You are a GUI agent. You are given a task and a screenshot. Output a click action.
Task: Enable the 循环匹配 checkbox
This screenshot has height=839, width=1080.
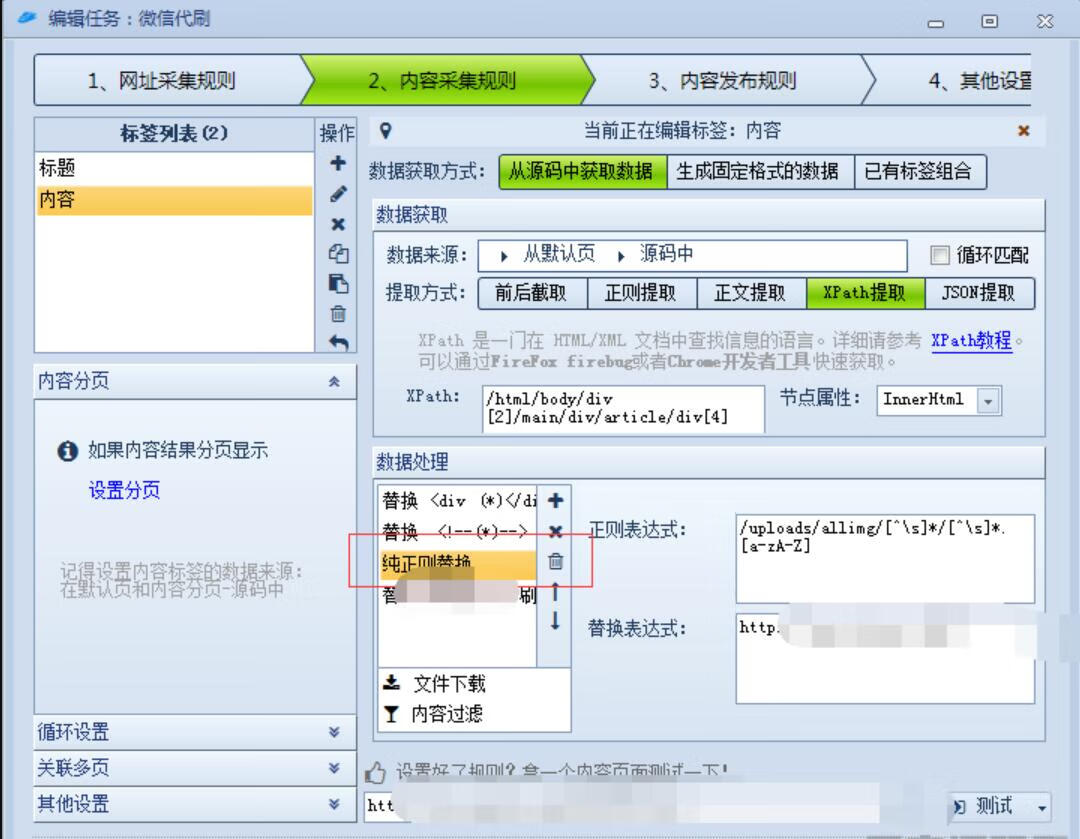pos(939,256)
